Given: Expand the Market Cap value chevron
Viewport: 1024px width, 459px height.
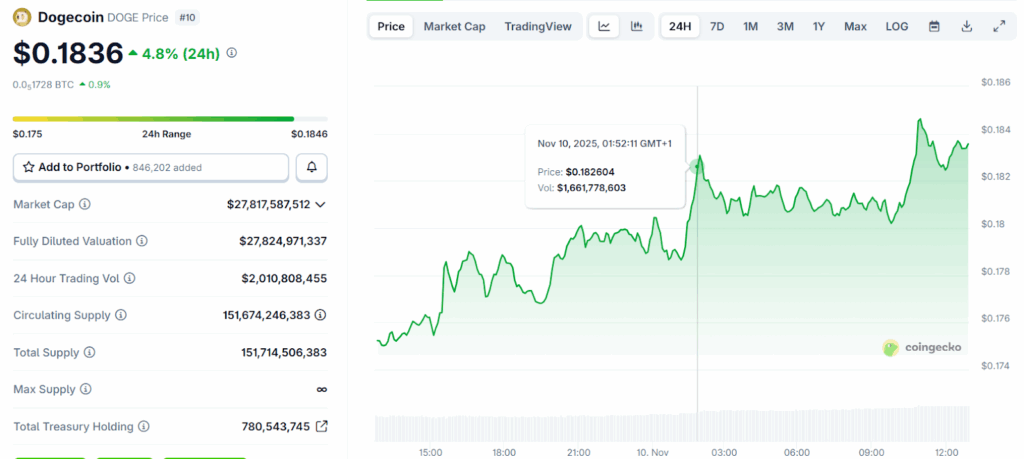Looking at the screenshot, I should click(320, 204).
